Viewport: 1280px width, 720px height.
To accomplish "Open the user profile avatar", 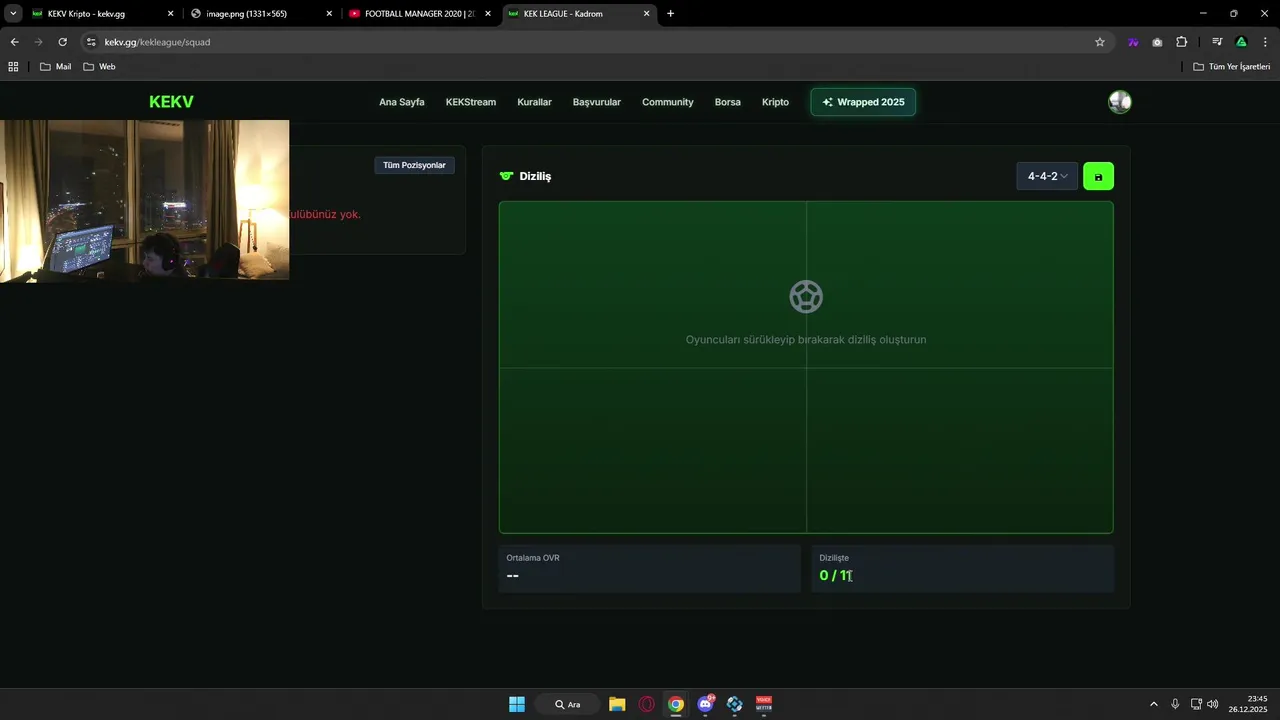I will [x=1120, y=102].
